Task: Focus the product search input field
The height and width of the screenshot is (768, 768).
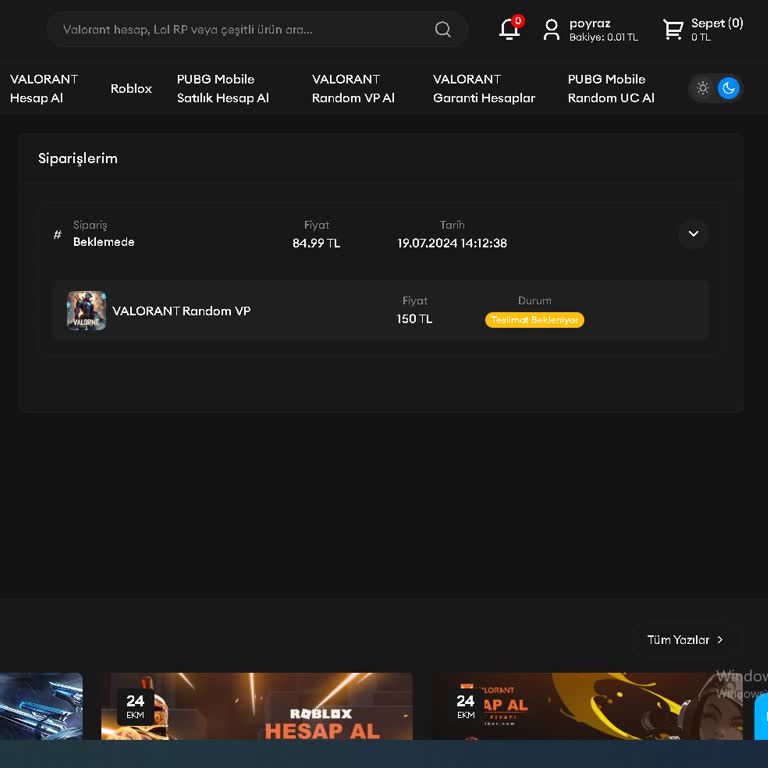Action: 240,30
